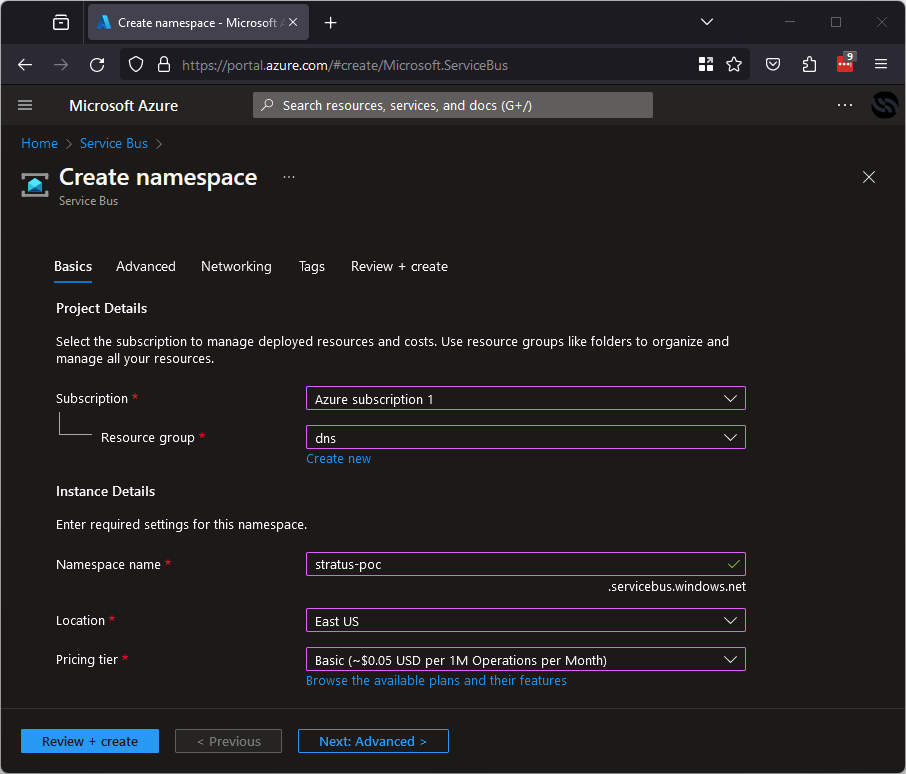Close the Create namespace browser tab

coord(293,23)
